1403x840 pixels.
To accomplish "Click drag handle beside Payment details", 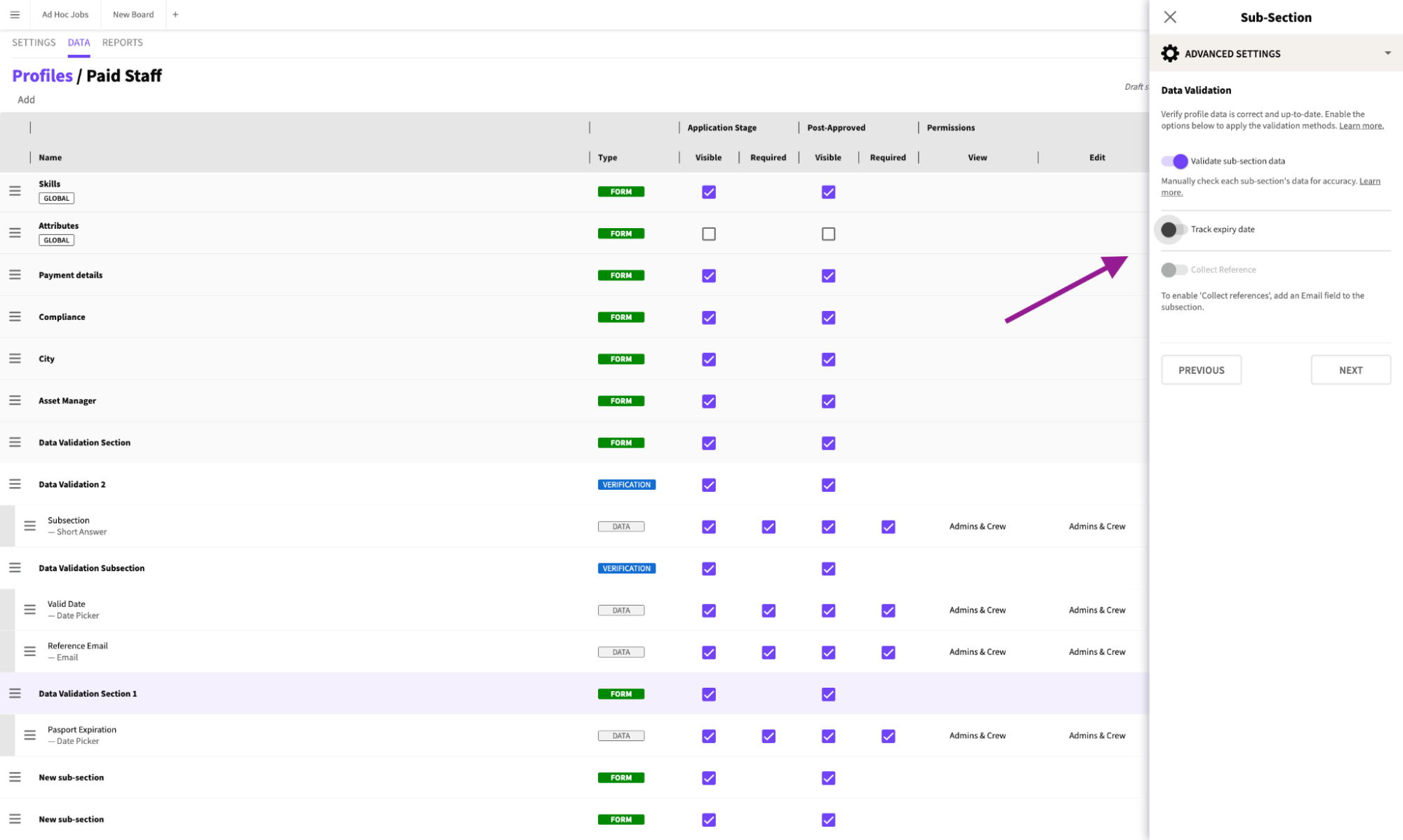I will tap(15, 275).
